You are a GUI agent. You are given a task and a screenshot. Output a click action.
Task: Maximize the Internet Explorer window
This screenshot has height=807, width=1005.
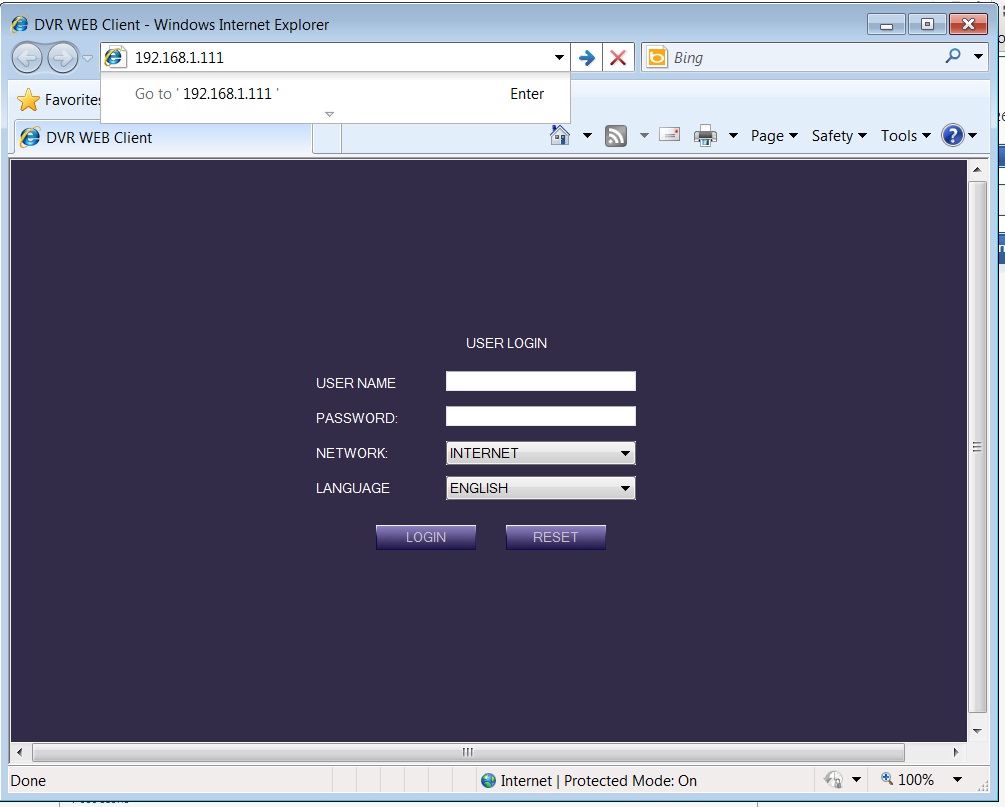[x=927, y=25]
